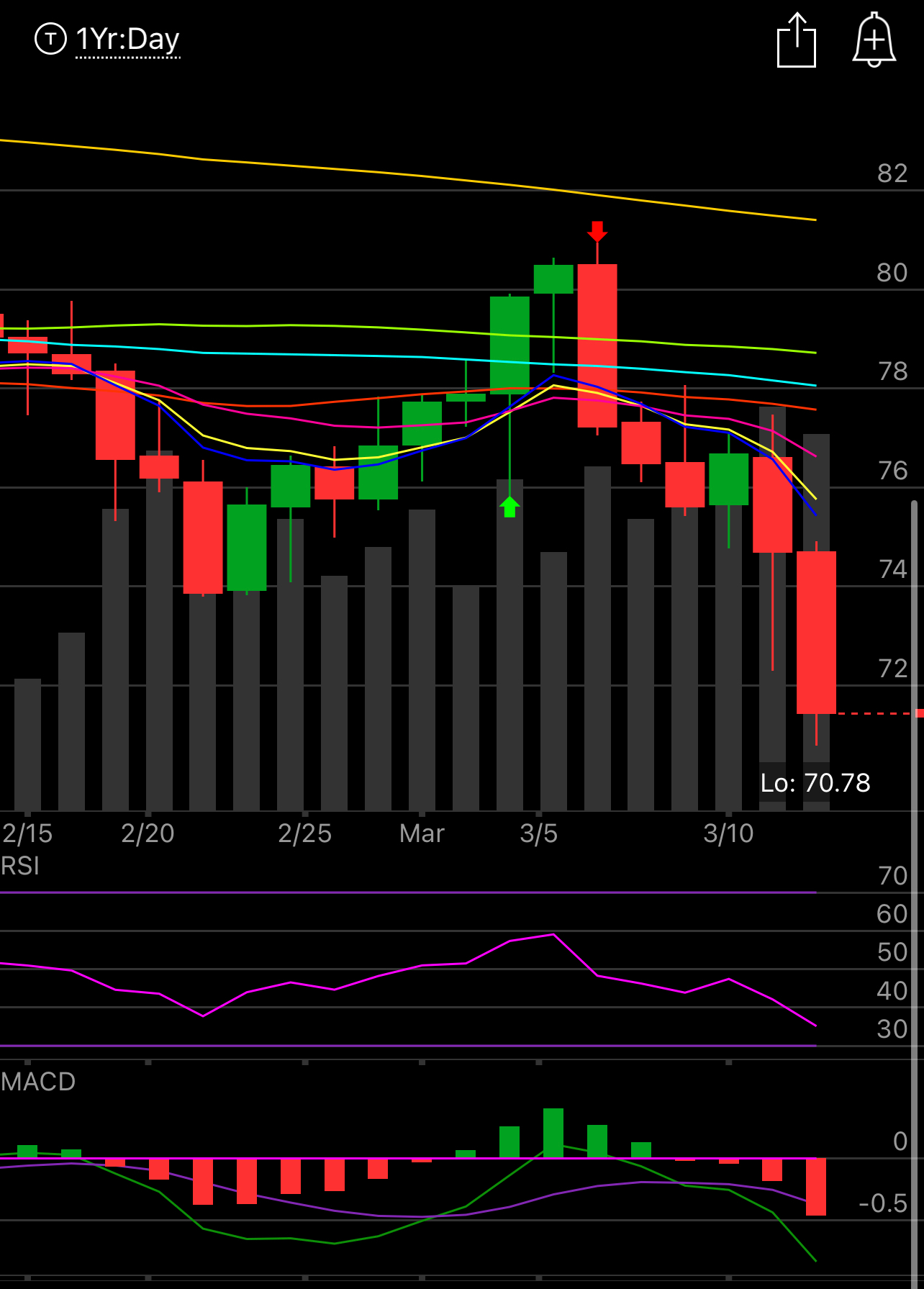Open the 1Yr:Day timeframe selector
Viewport: 924px width, 1289px height.
click(x=127, y=40)
